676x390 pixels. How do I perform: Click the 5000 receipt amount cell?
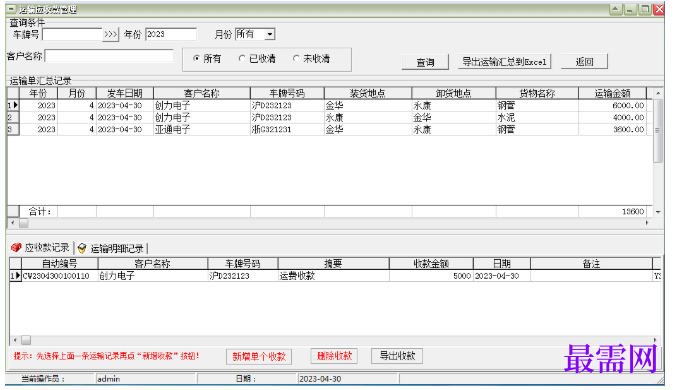[x=431, y=276]
